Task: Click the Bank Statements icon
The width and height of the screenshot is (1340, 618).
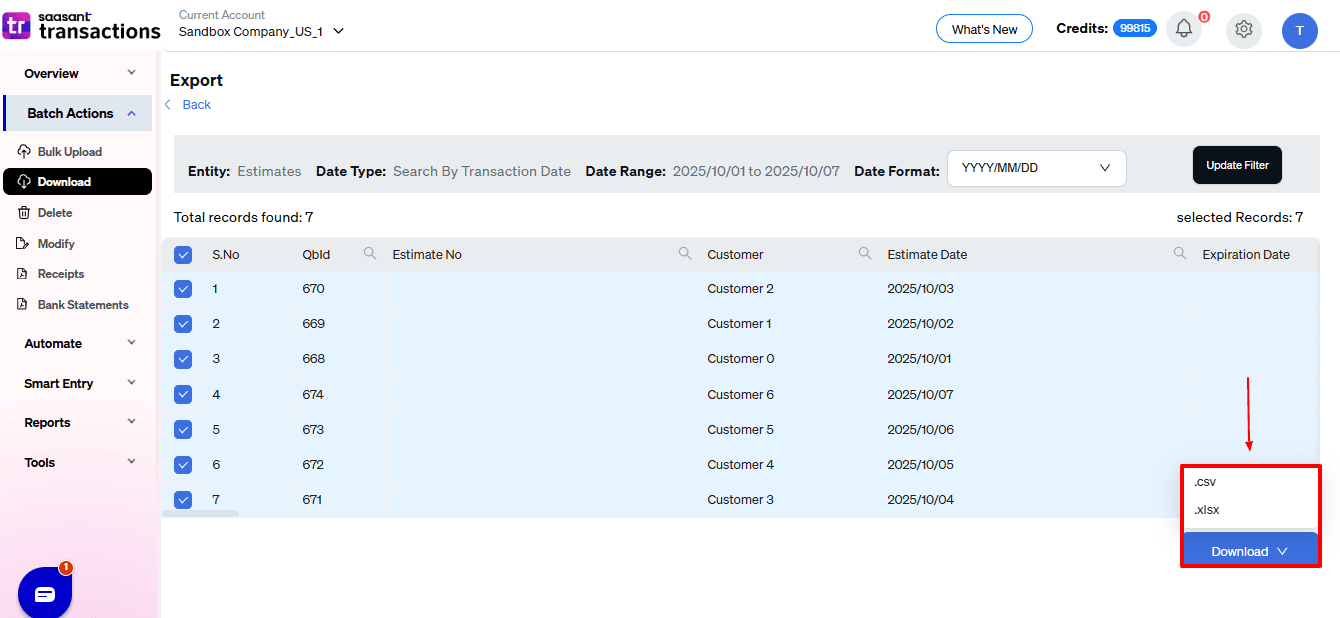Action: click(x=25, y=304)
